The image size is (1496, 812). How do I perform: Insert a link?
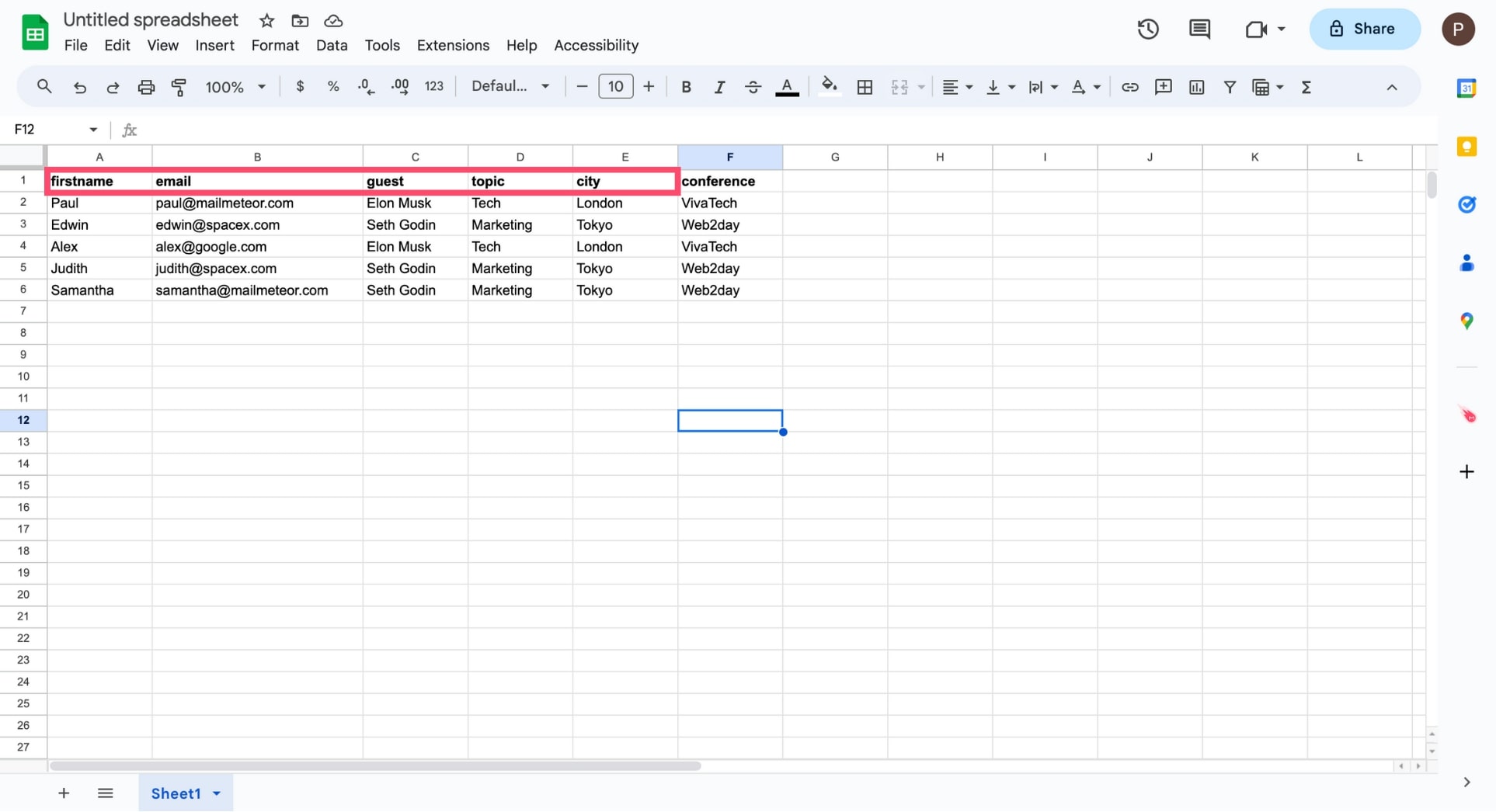pyautogui.click(x=1129, y=87)
